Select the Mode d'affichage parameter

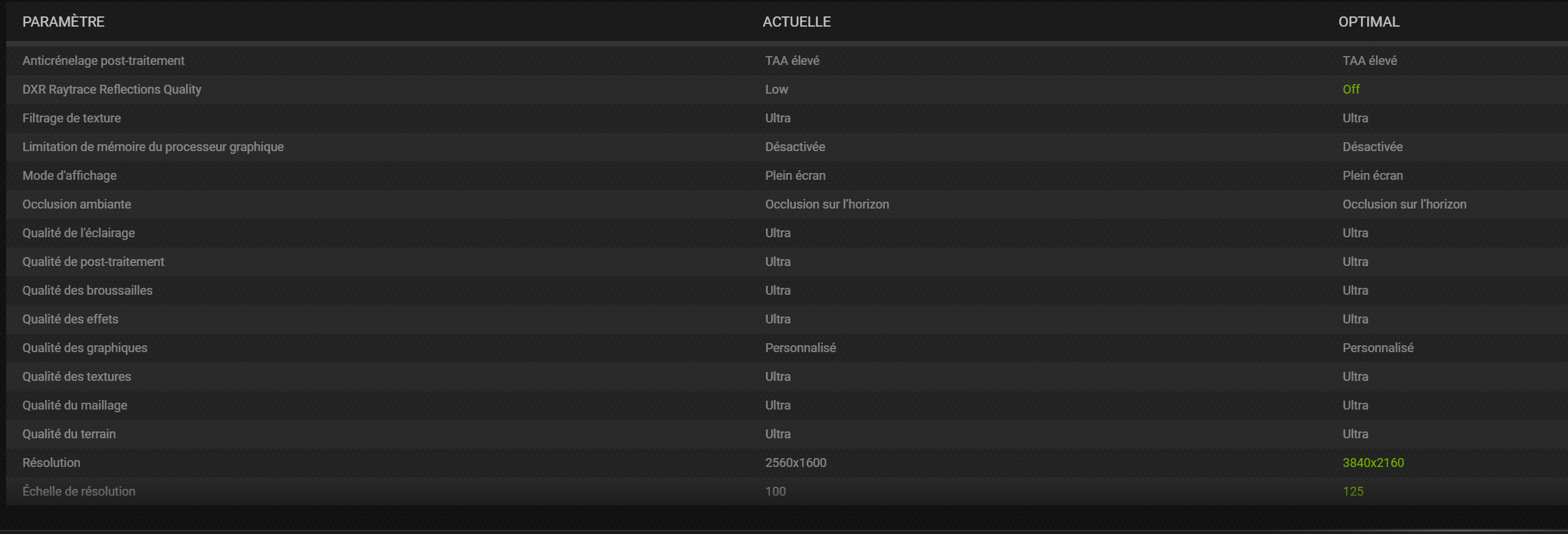click(x=70, y=176)
